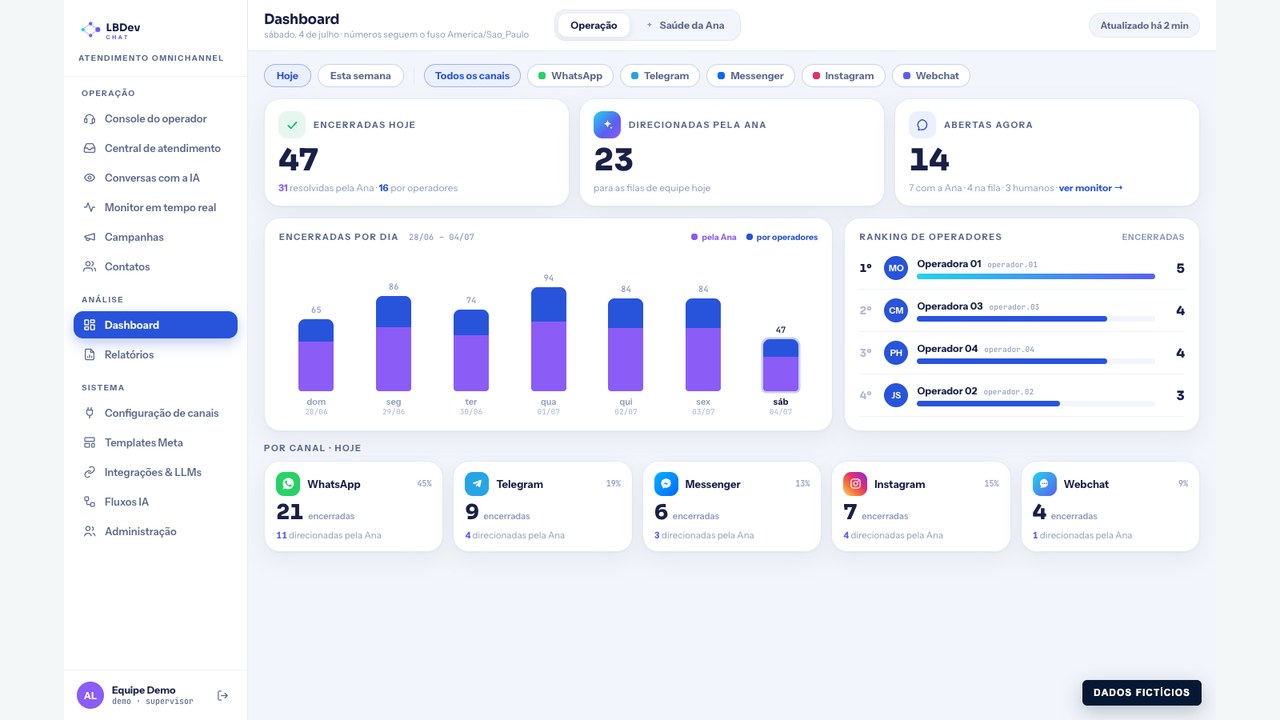This screenshot has width=1280, height=720.
Task: Click the document icon beside Relatórios
Action: 90,355
